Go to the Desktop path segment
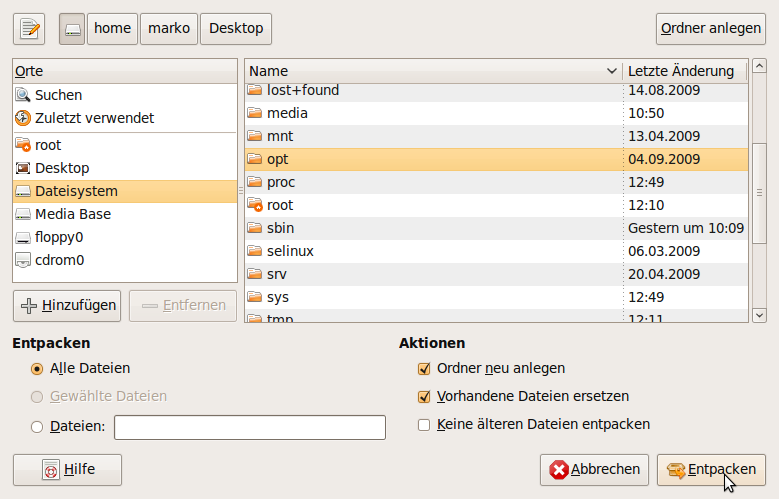This screenshot has height=499, width=779. pos(236,29)
